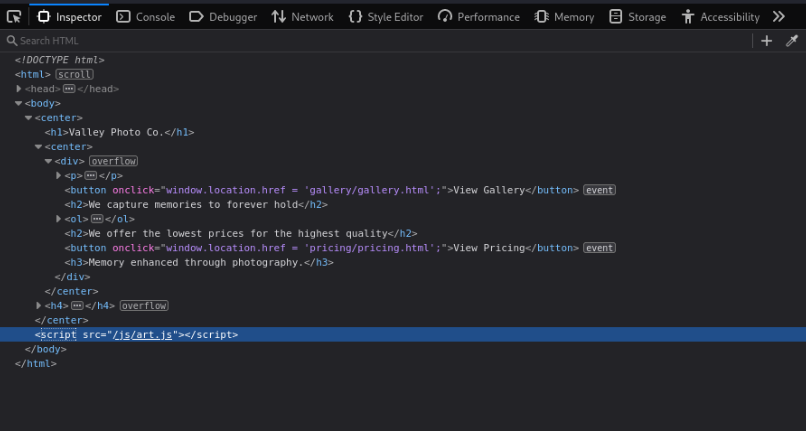
Task: Show more tools via the double chevron
Action: click(779, 17)
